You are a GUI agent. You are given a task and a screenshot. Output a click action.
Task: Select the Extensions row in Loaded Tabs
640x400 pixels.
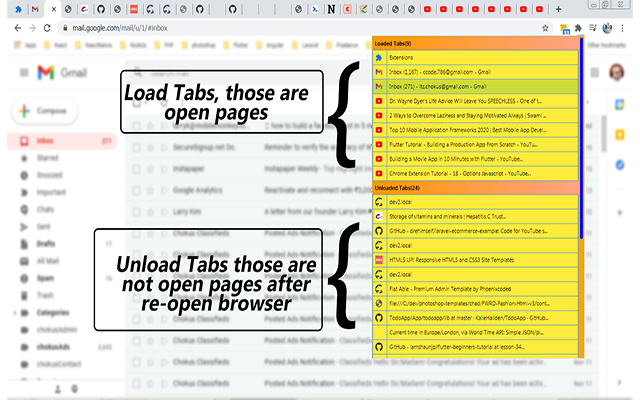pyautogui.click(x=476, y=58)
